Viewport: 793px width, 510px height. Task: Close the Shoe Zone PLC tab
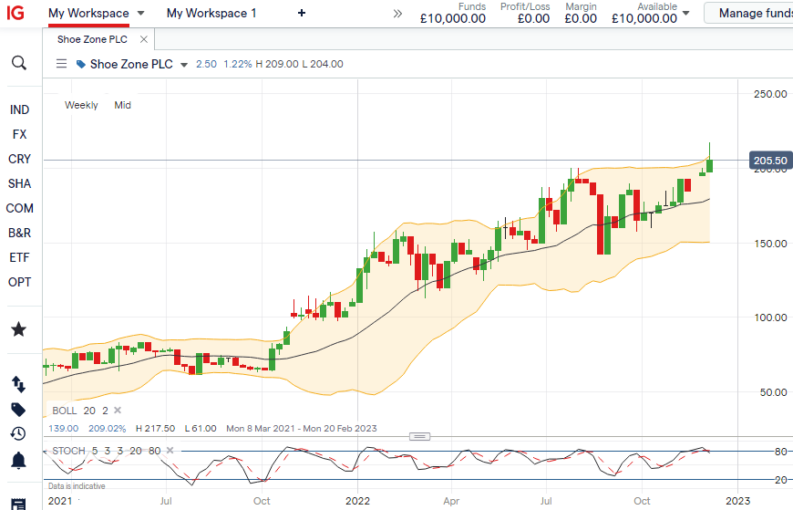144,39
